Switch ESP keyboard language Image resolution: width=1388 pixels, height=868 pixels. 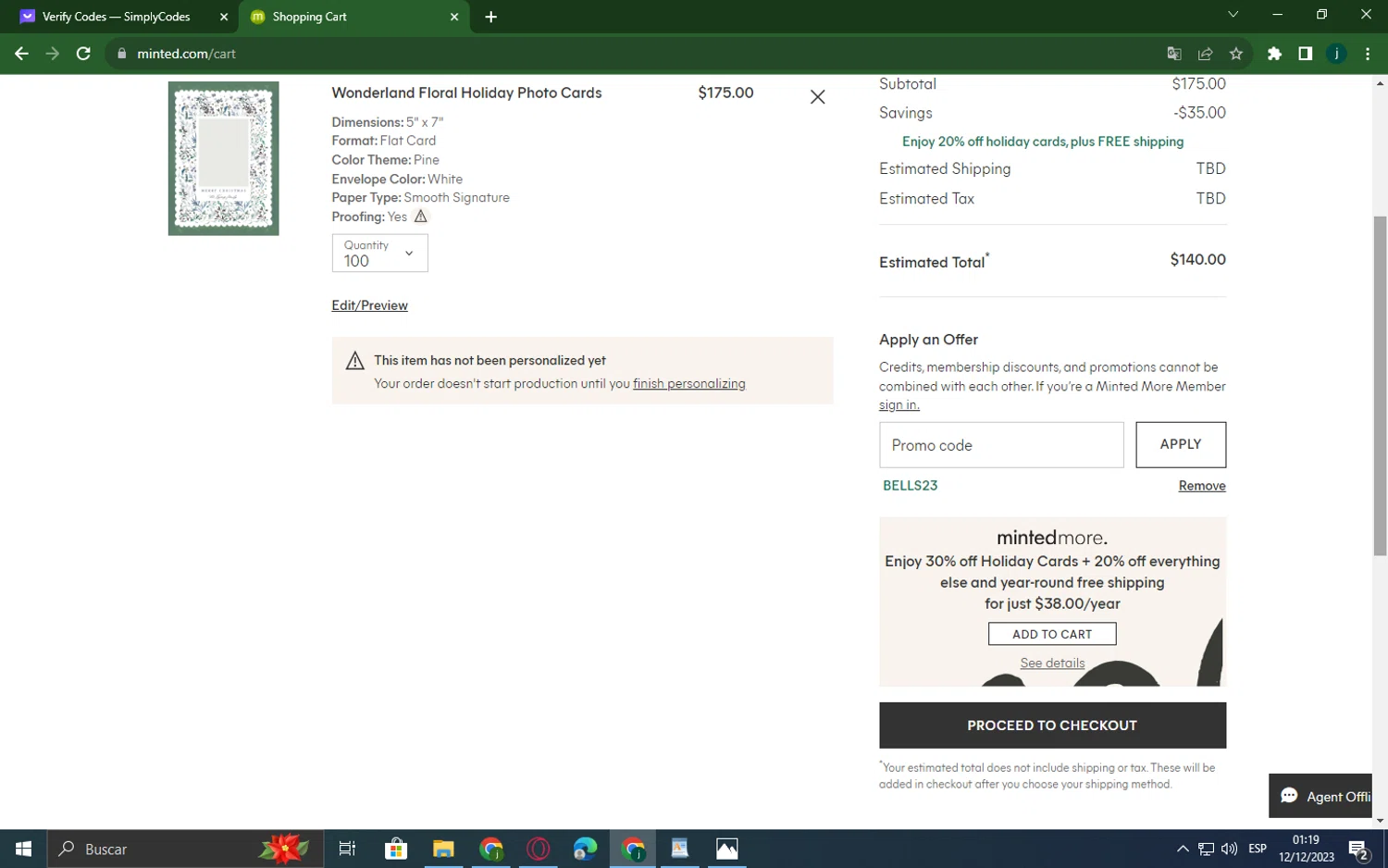coord(1258,849)
